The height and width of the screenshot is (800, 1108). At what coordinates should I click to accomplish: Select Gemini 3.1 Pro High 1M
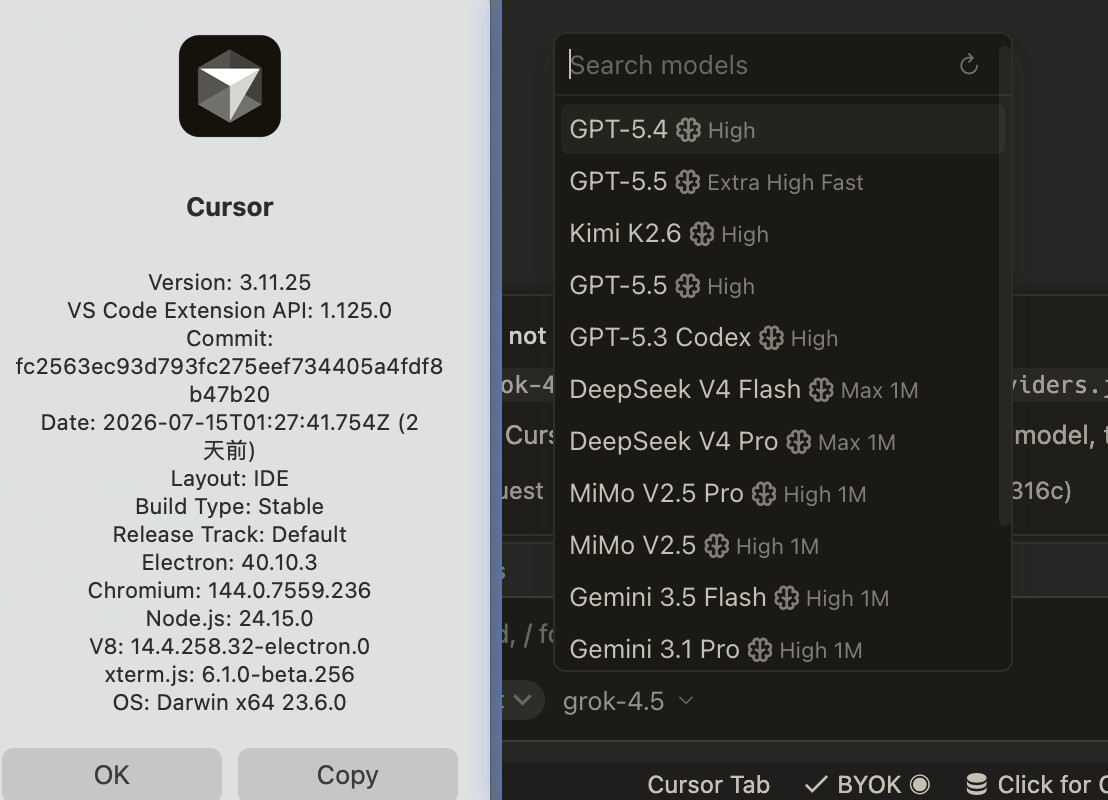[782, 650]
